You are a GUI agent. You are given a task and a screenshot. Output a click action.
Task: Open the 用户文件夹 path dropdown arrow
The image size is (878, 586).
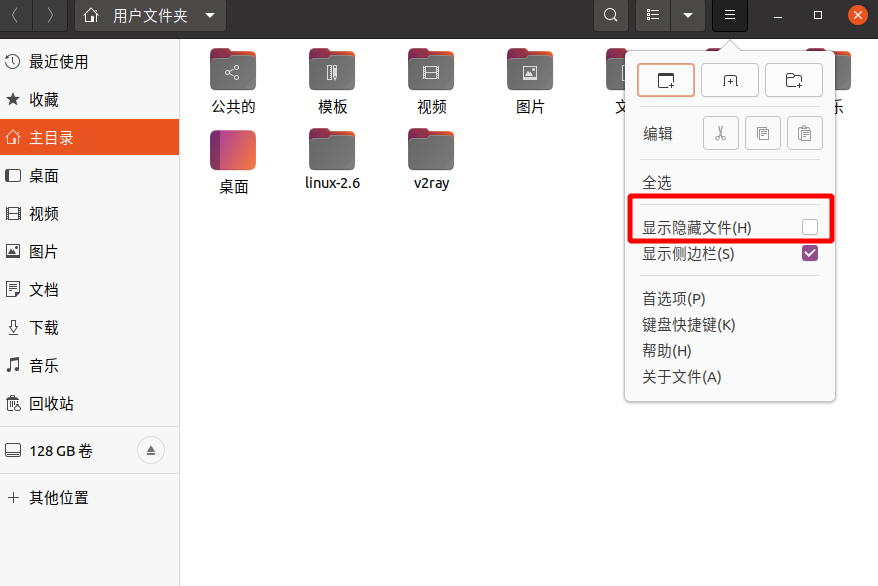click(210, 15)
